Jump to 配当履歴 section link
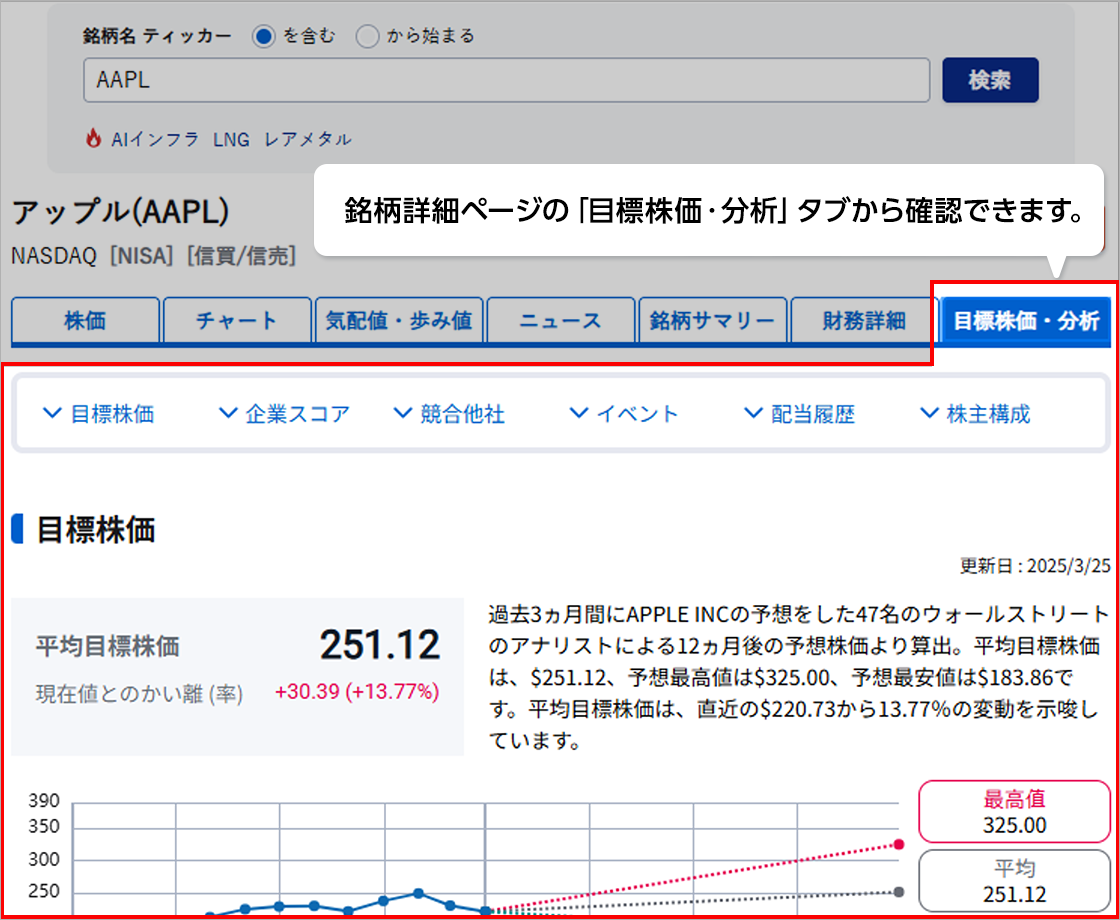Image resolution: width=1120 pixels, height=920 pixels. click(799, 414)
